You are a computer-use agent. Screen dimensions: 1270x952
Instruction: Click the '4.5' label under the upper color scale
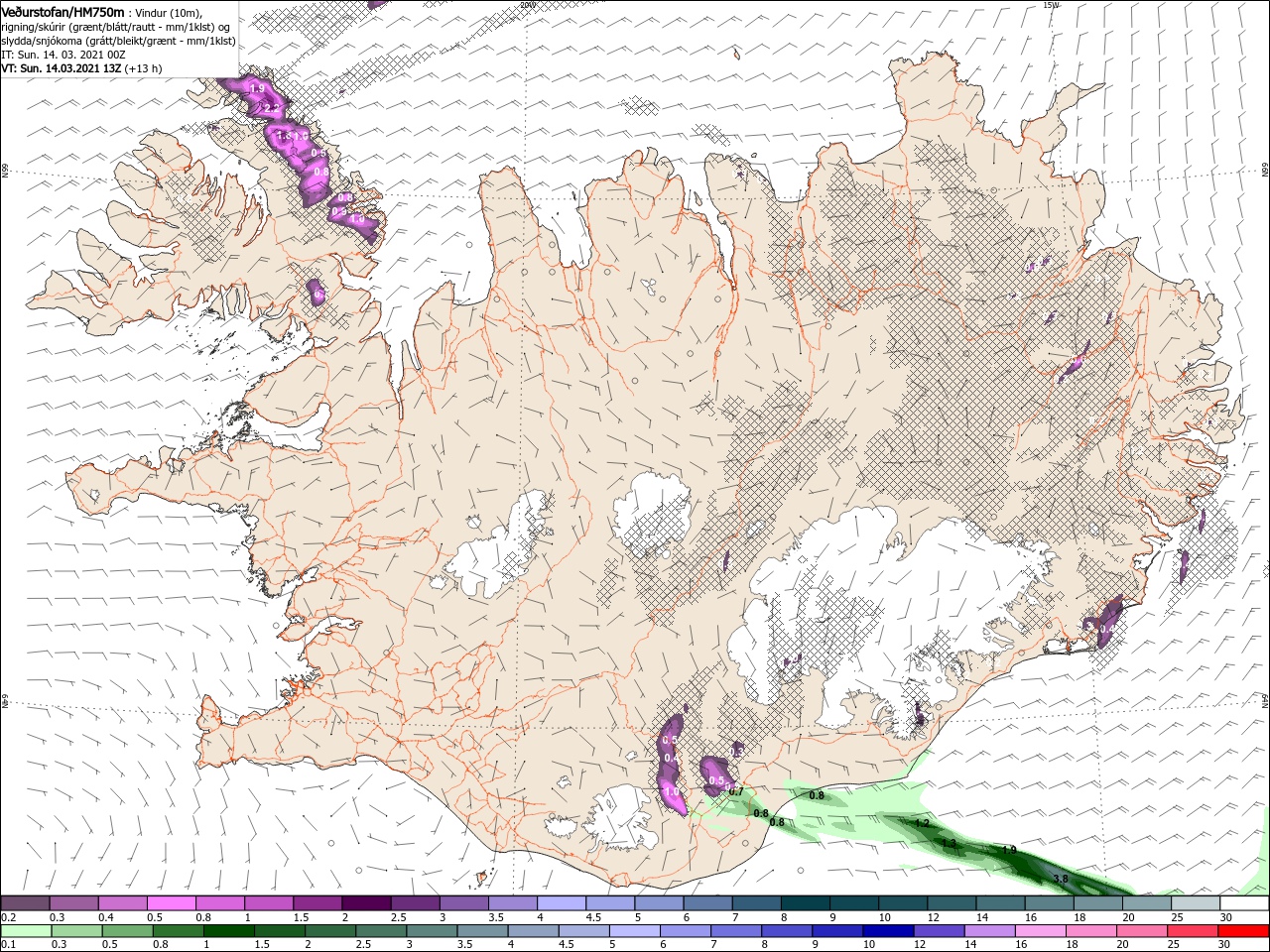pyautogui.click(x=593, y=917)
